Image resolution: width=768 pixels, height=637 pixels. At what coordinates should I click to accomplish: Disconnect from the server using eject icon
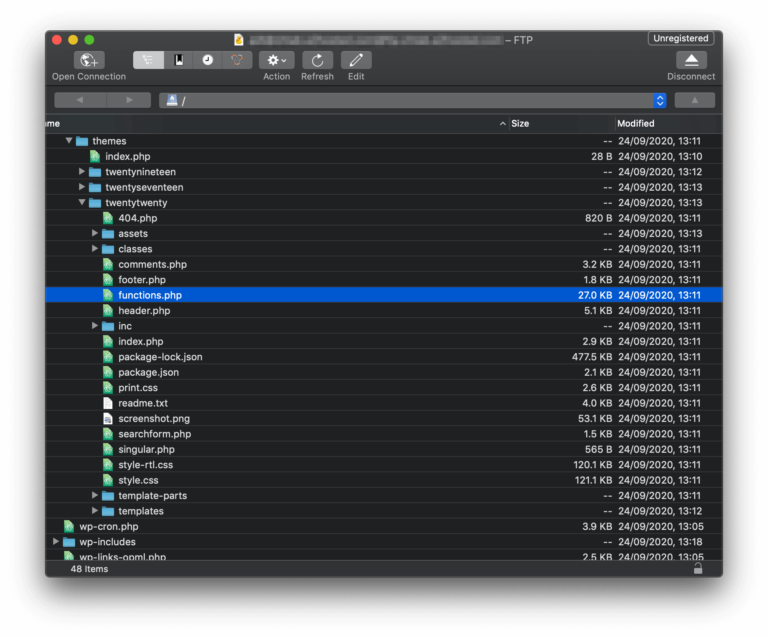pyautogui.click(x=691, y=60)
